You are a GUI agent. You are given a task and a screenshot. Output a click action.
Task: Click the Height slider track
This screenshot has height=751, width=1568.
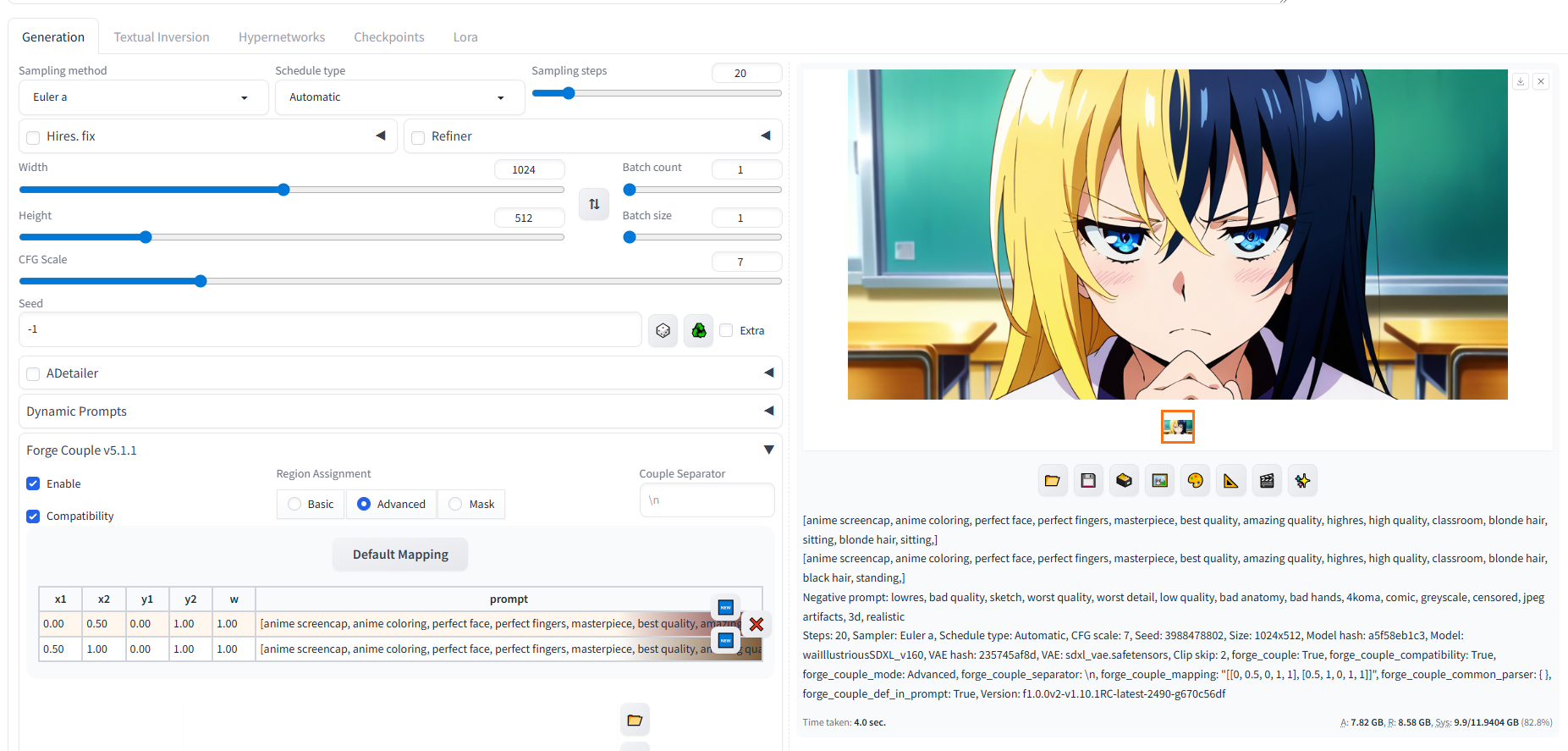(291, 237)
